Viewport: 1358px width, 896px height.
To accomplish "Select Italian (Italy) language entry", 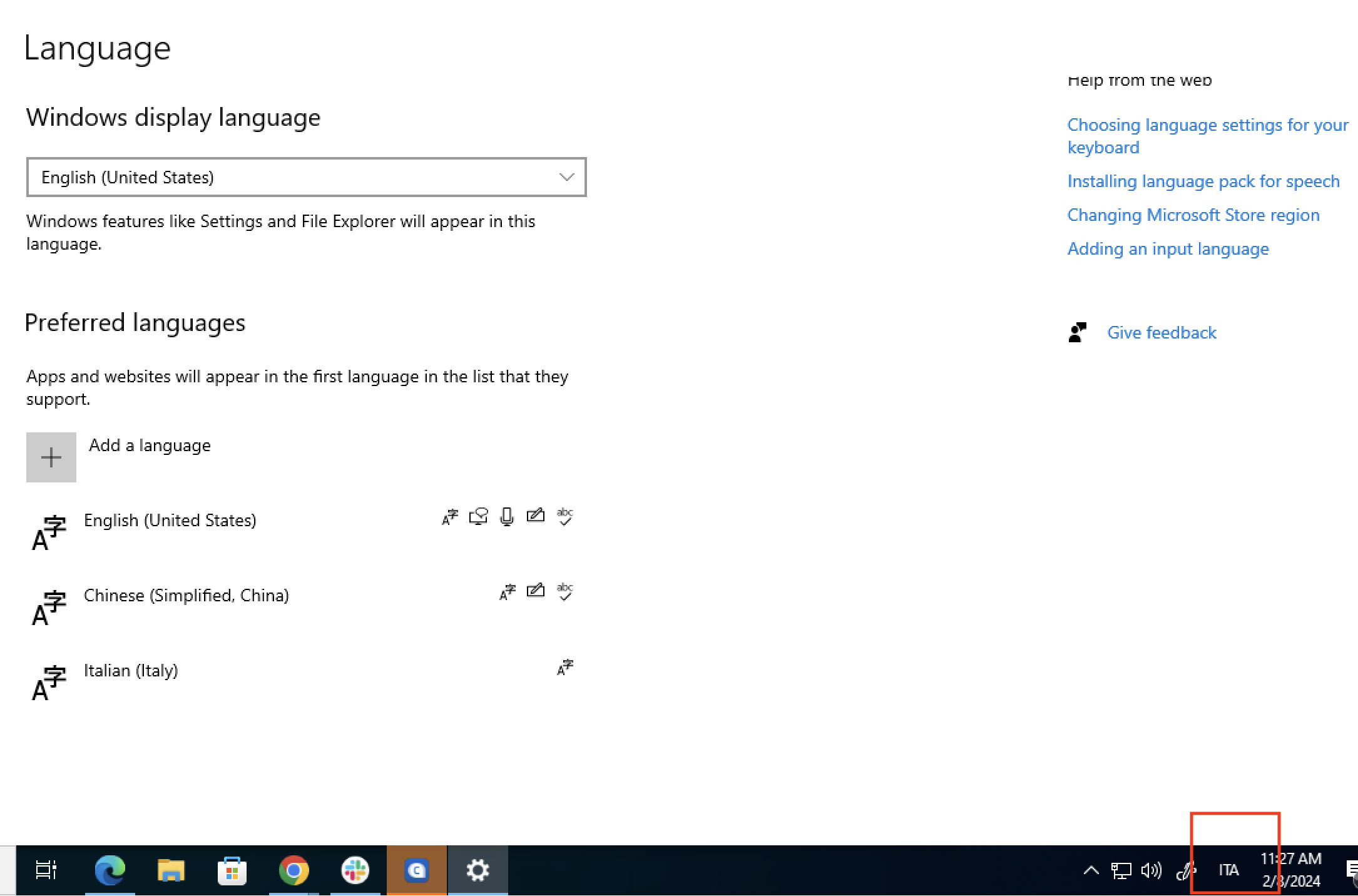I will click(x=131, y=671).
